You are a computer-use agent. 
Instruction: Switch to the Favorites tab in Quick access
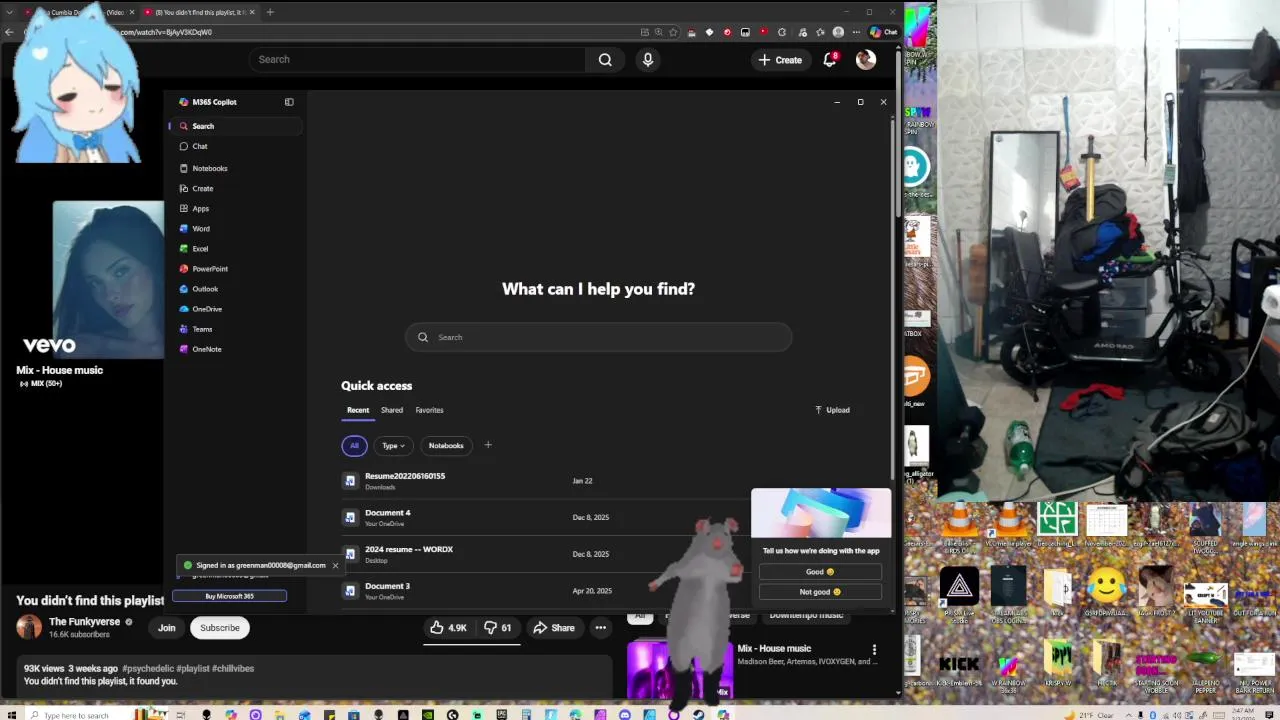click(429, 410)
